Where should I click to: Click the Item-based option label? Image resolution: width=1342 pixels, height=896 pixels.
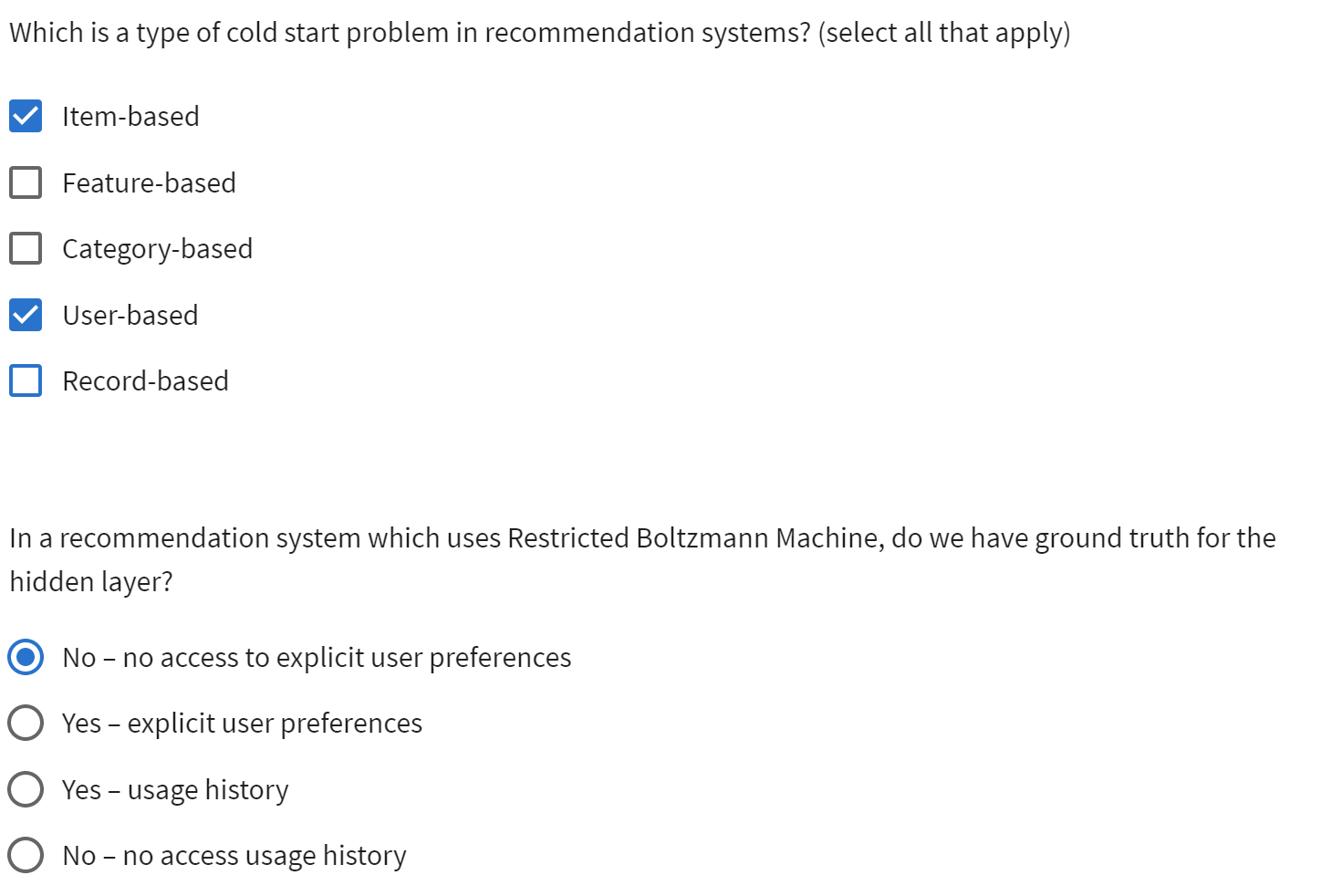coord(130,116)
